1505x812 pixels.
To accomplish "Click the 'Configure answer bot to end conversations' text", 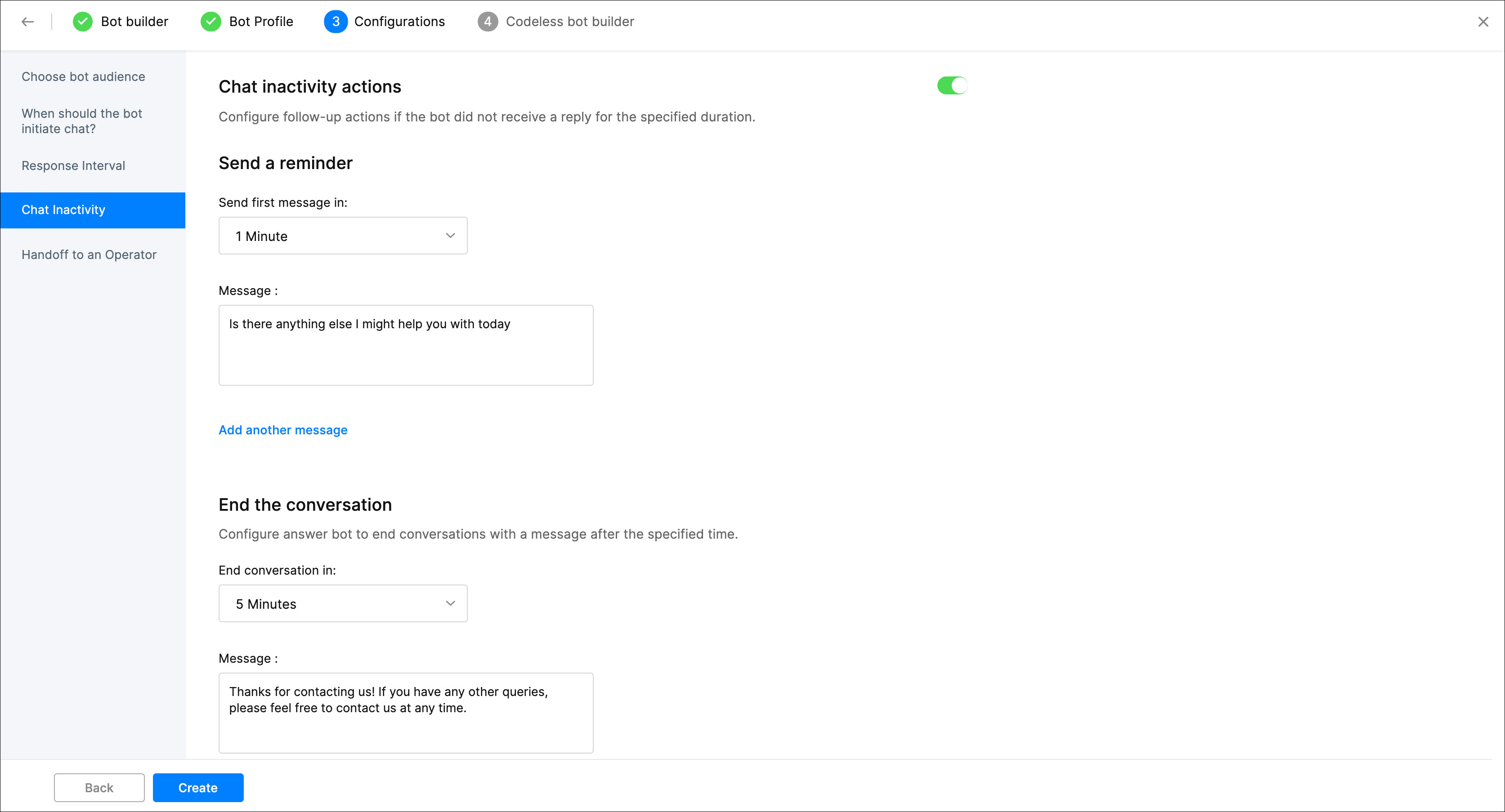I will coord(478,534).
